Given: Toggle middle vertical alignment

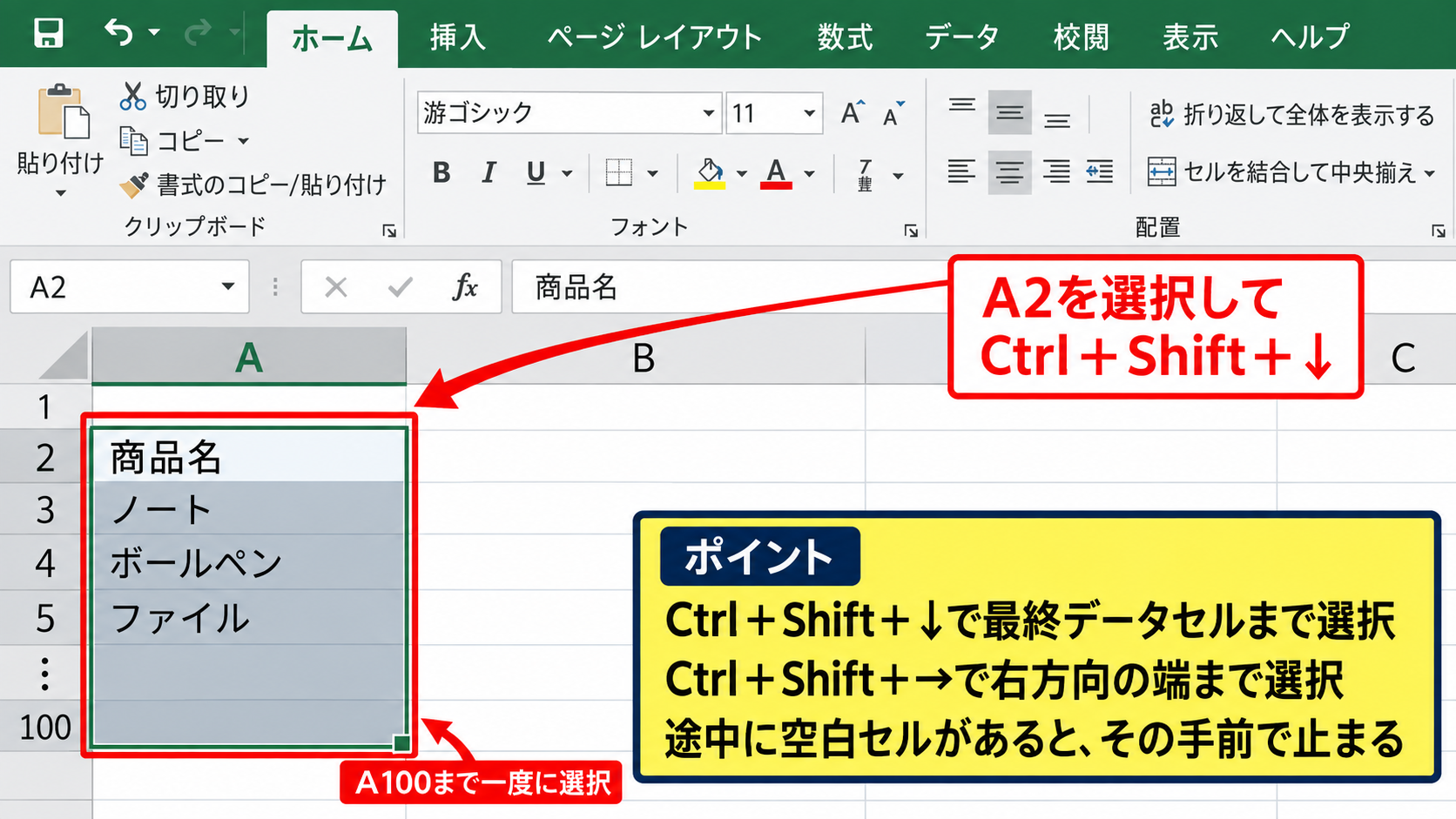Looking at the screenshot, I should [x=1010, y=112].
